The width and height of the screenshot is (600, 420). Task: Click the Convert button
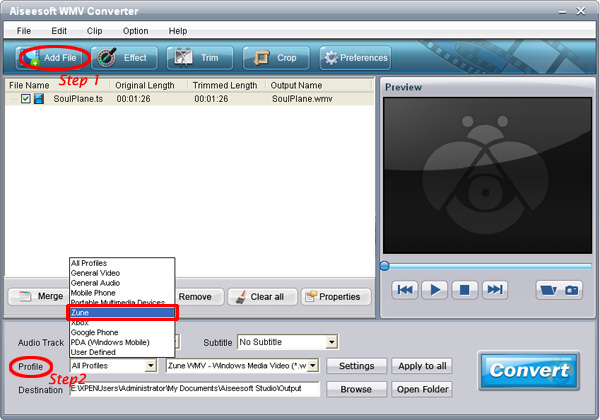[528, 371]
